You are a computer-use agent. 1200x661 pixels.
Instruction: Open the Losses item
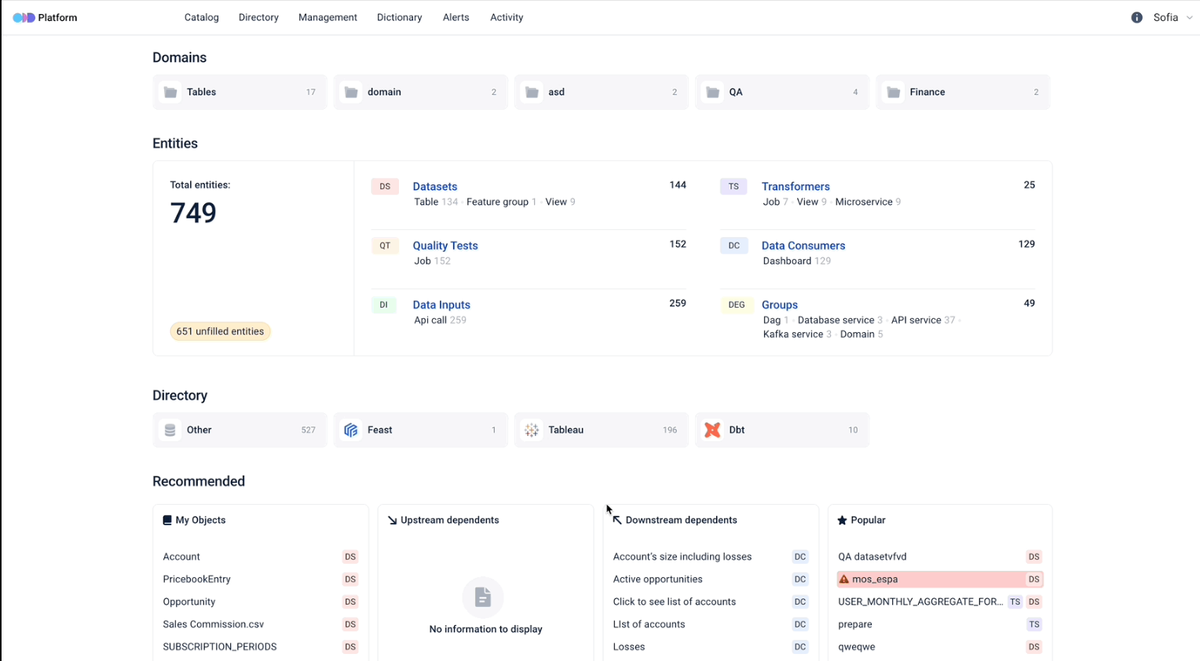pyautogui.click(x=629, y=647)
